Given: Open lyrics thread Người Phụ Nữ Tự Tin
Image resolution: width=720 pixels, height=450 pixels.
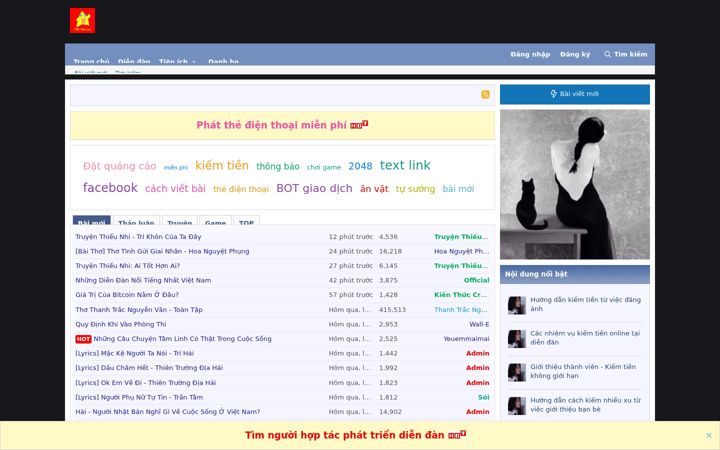Looking at the screenshot, I should pos(139,398).
